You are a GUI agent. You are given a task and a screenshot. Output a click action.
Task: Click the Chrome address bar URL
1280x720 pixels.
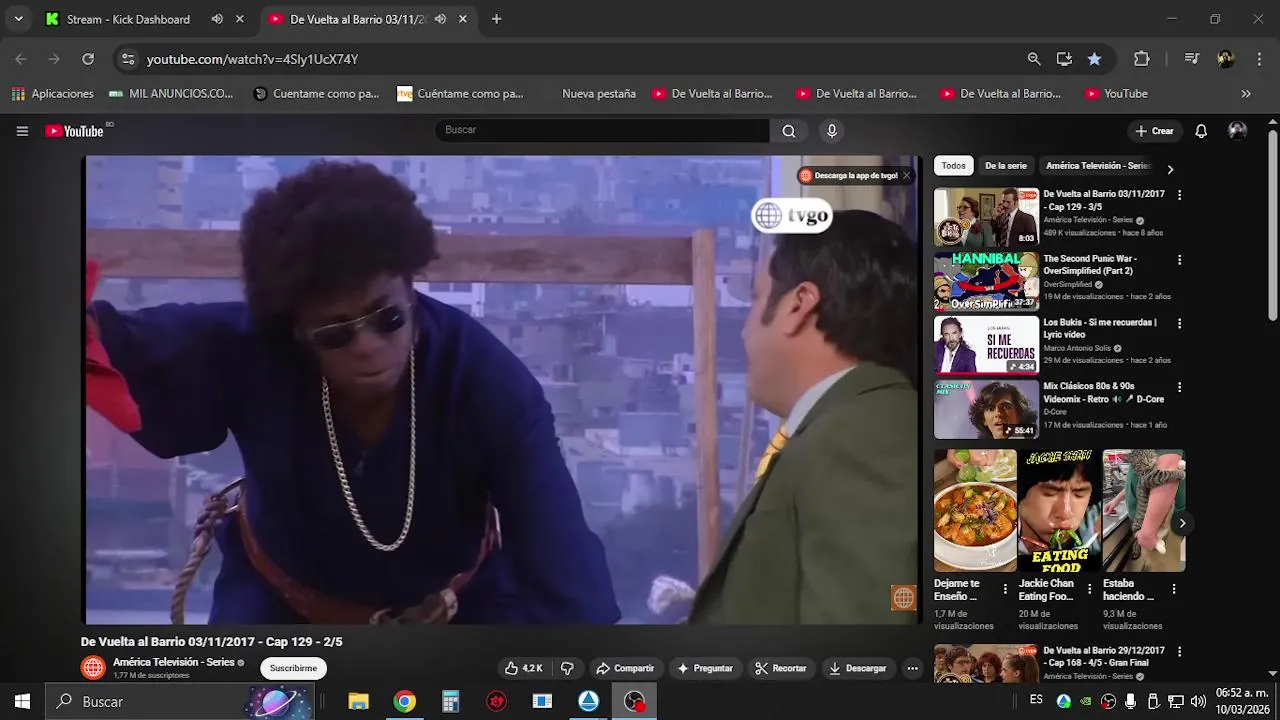tap(252, 59)
